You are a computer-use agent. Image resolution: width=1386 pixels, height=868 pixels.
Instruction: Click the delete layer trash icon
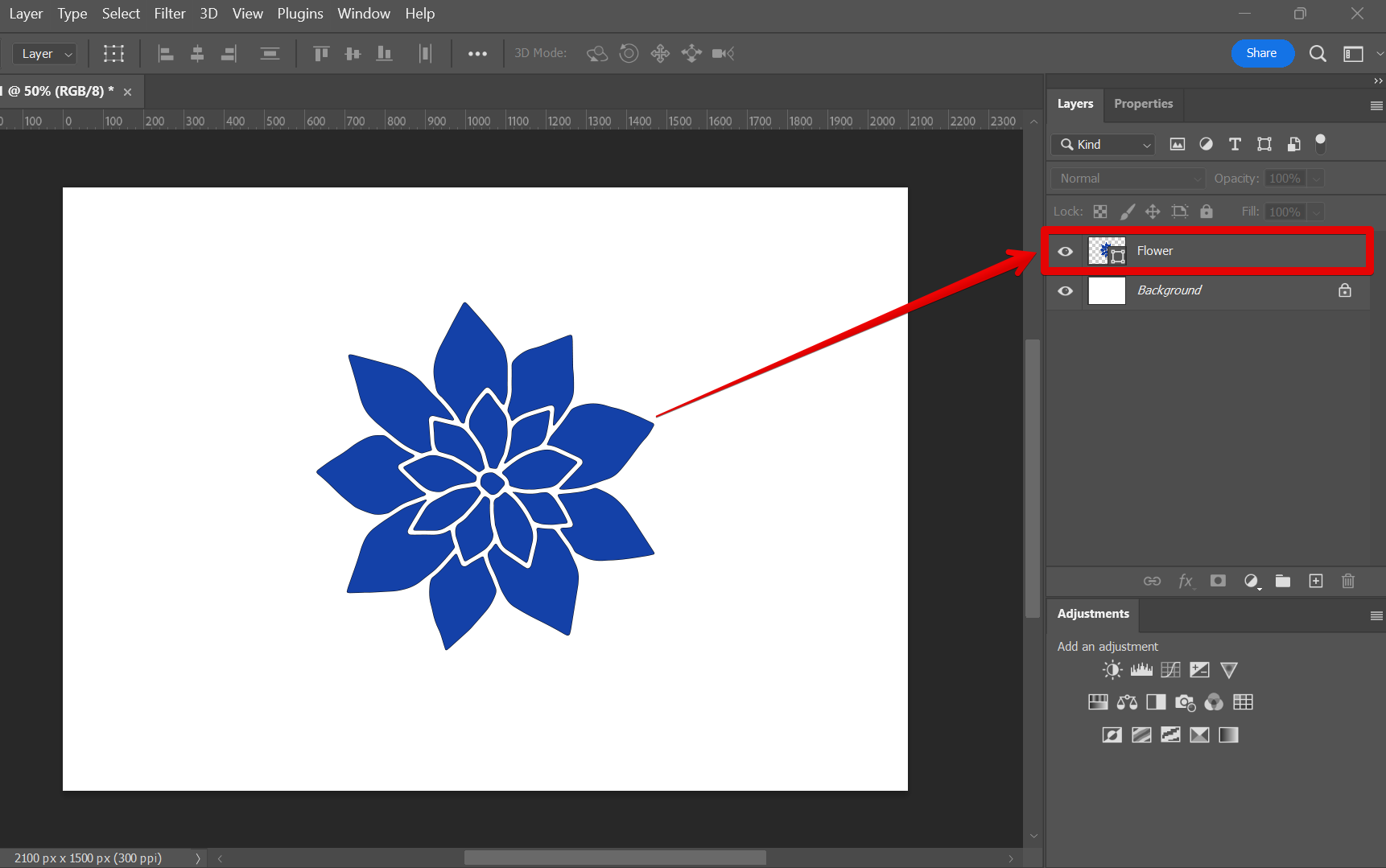(x=1348, y=581)
